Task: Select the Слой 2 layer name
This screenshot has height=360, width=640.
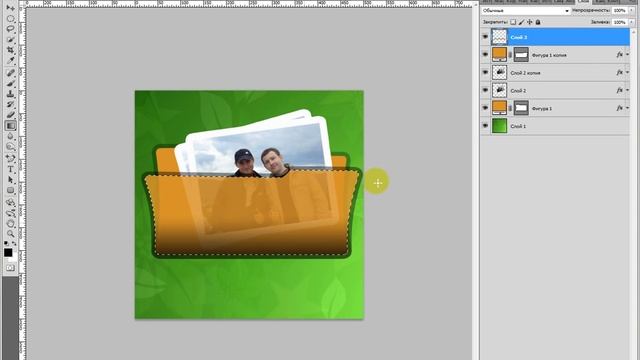Action: 518,91
